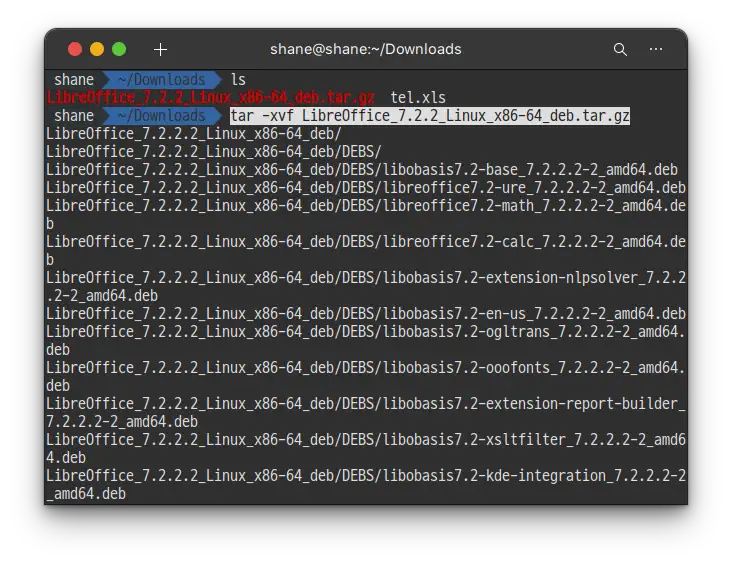
Task: Click the libreoffice7.2-math deb line
Action: [x=366, y=215]
